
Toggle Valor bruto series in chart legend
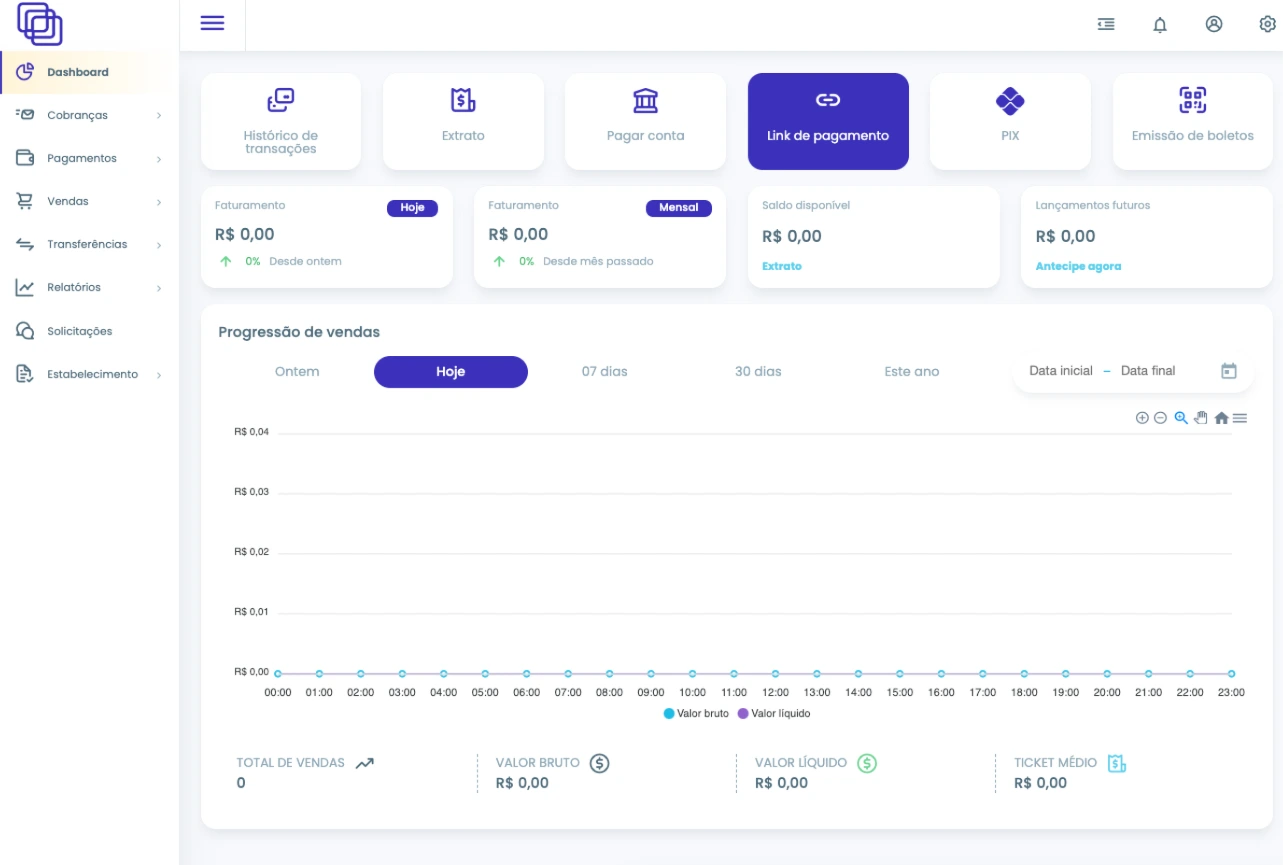696,714
